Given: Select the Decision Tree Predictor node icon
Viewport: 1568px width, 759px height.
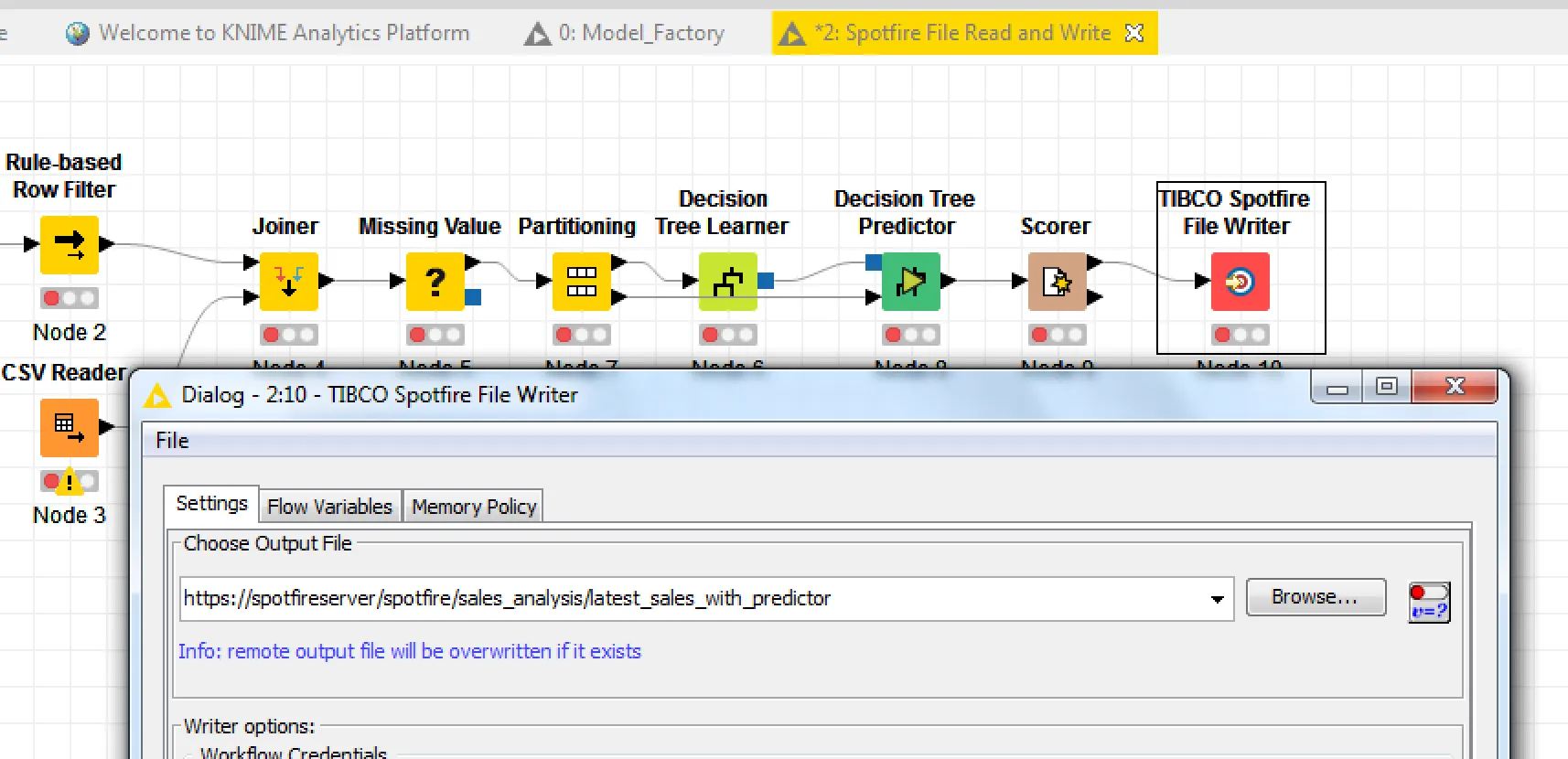Looking at the screenshot, I should point(911,282).
